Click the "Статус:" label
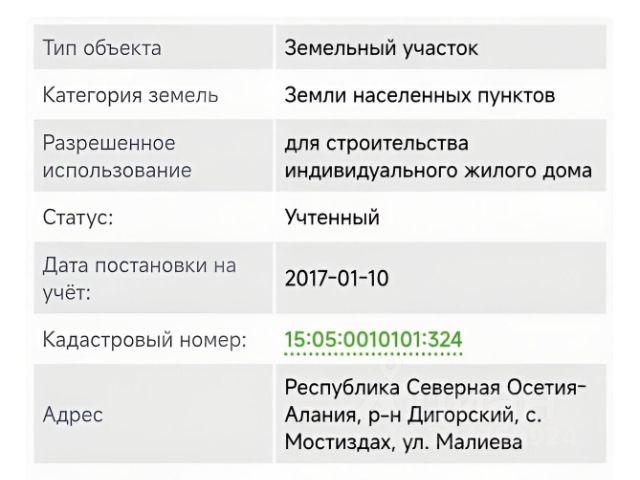The image size is (640, 480). coord(78,217)
